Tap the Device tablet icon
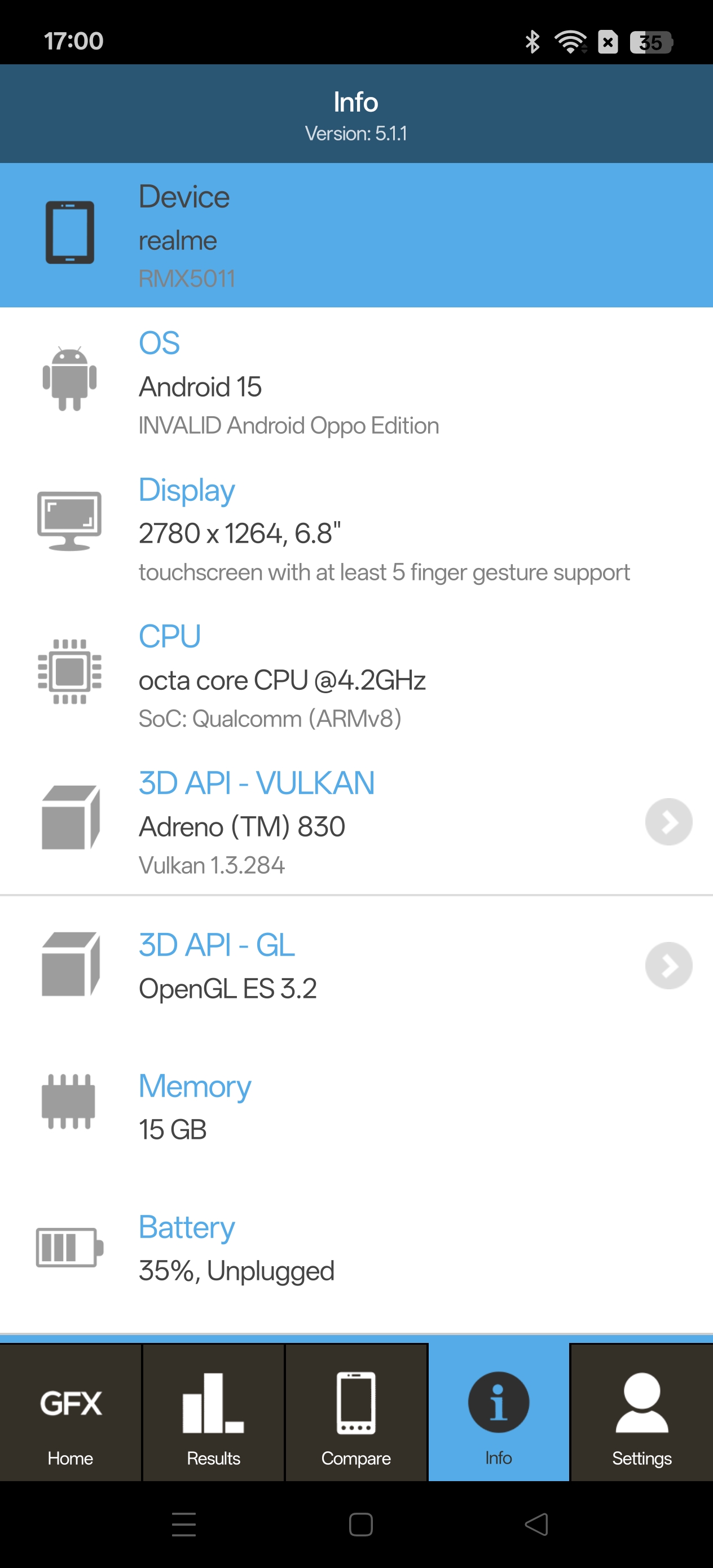 (x=70, y=232)
